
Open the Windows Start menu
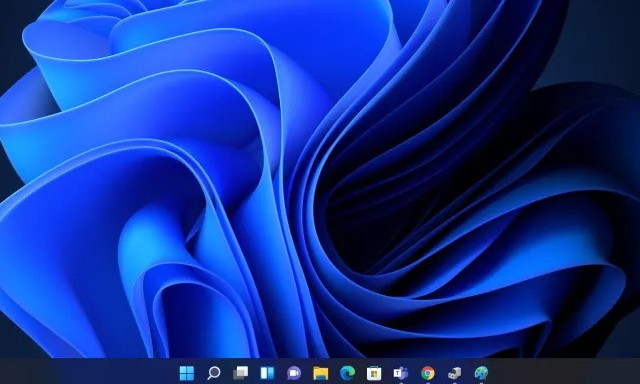pos(187,373)
